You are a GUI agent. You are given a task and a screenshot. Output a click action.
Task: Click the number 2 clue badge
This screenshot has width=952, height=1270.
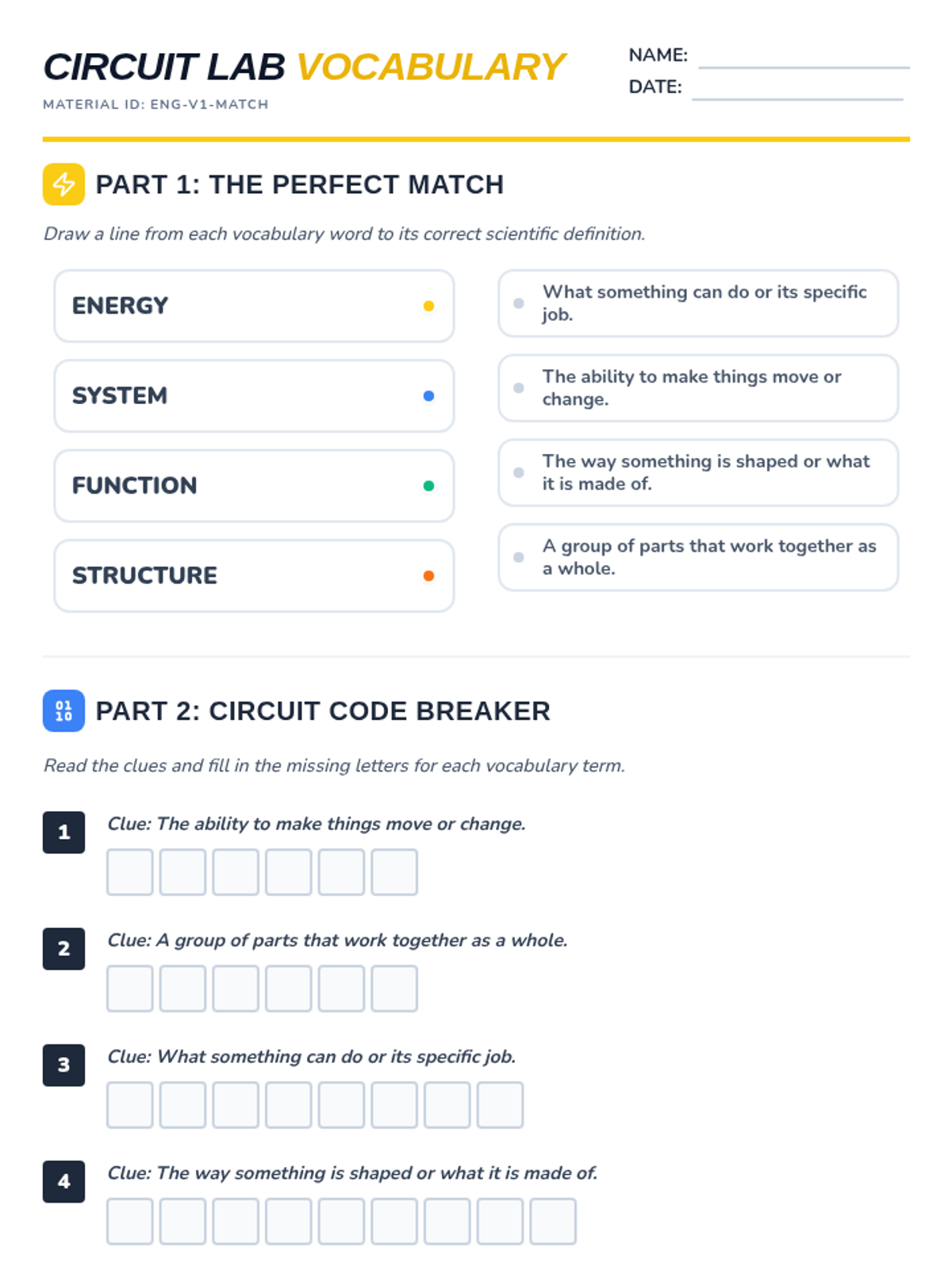coord(63,949)
